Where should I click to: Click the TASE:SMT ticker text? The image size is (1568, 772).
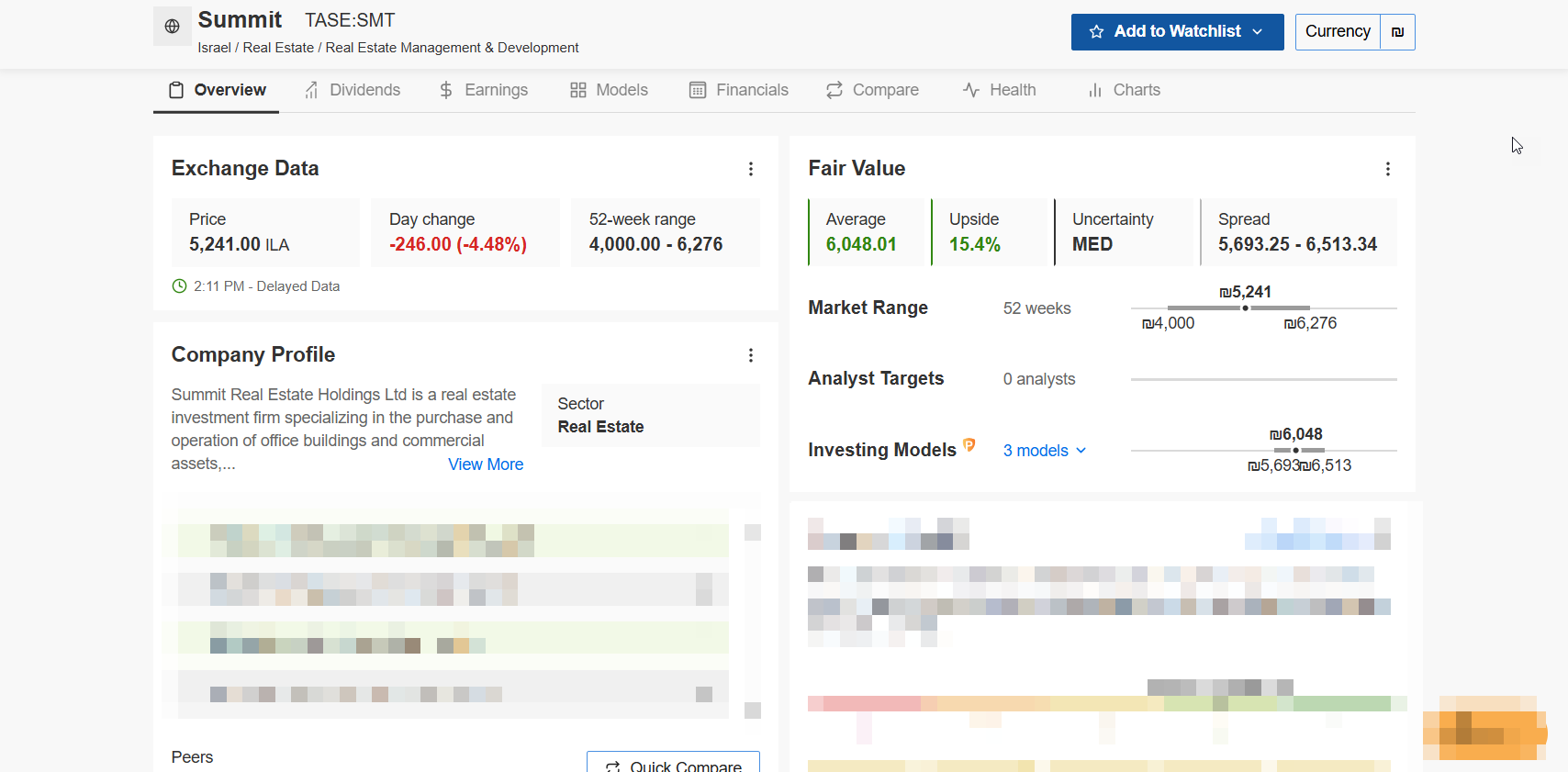click(350, 20)
